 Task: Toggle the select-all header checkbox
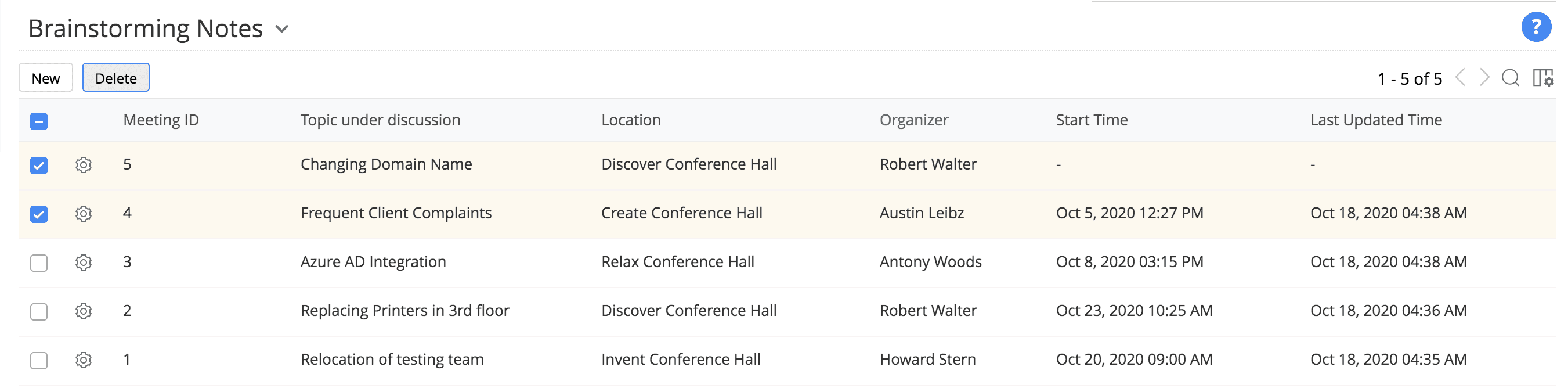pyautogui.click(x=39, y=121)
